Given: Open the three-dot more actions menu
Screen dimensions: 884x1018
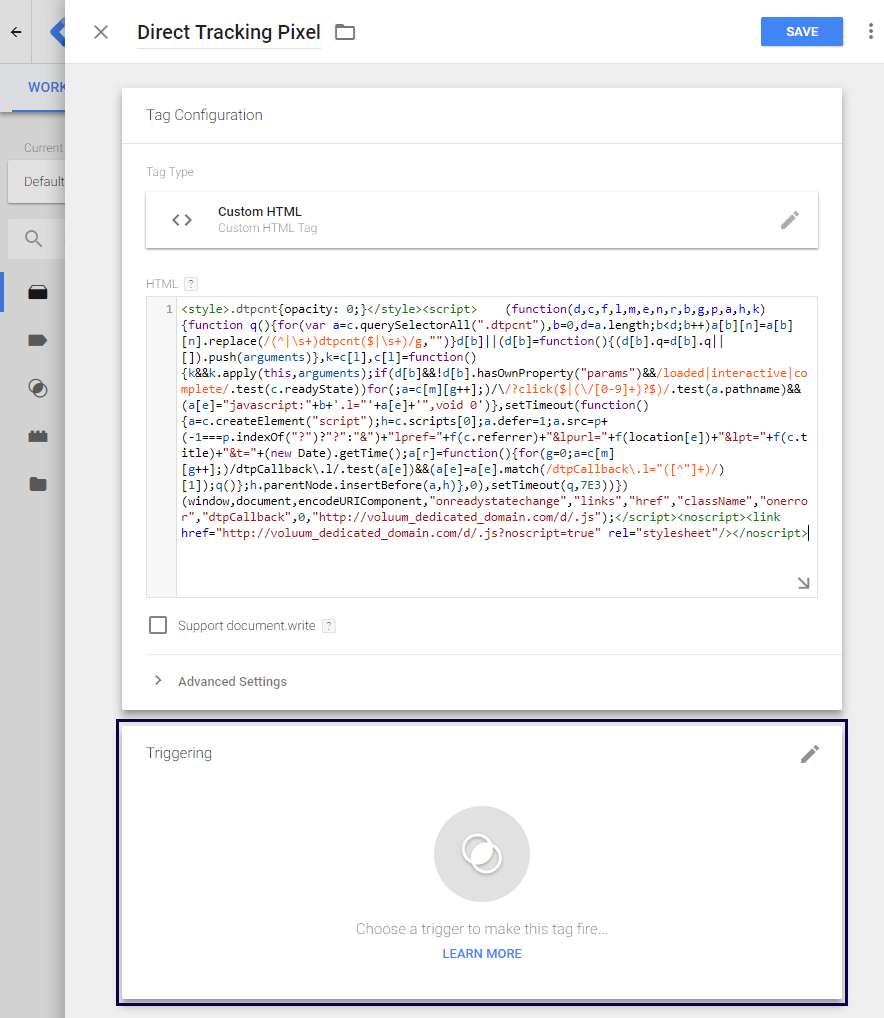Looking at the screenshot, I should tap(871, 32).
